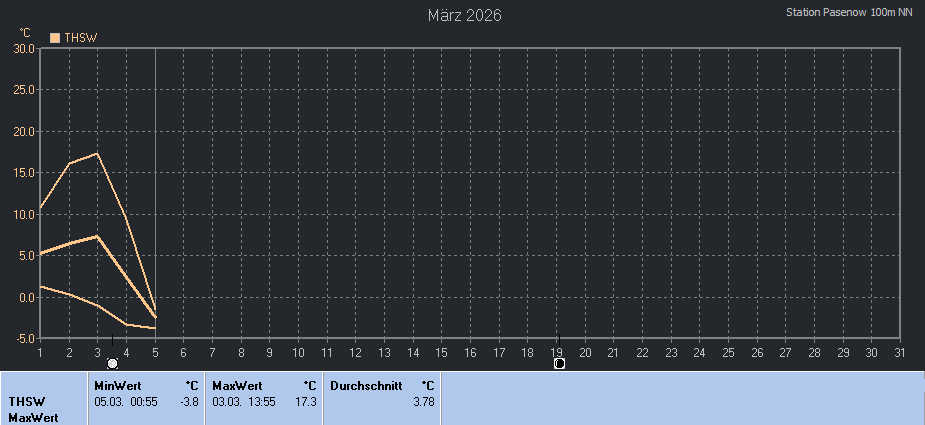
Task: Click the 30.0 label on the temperature axis
Action: tap(24, 48)
